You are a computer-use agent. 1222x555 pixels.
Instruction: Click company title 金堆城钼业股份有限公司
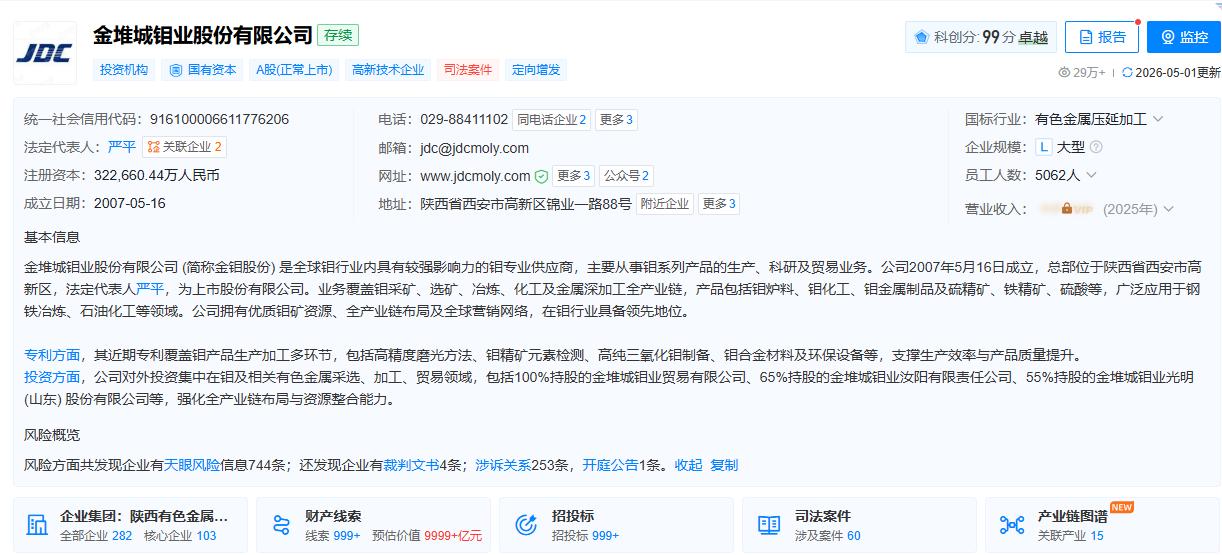pyautogui.click(x=203, y=35)
